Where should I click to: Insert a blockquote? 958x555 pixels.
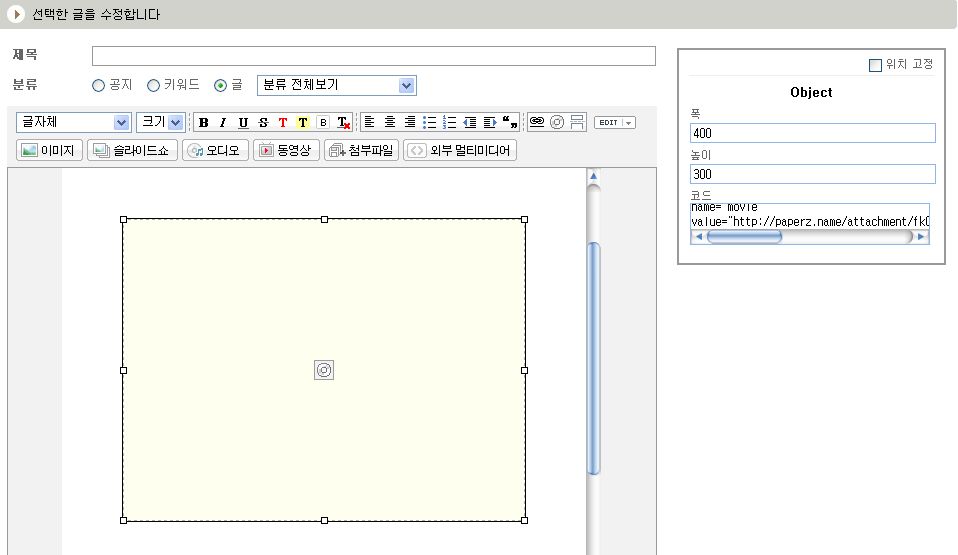[510, 122]
